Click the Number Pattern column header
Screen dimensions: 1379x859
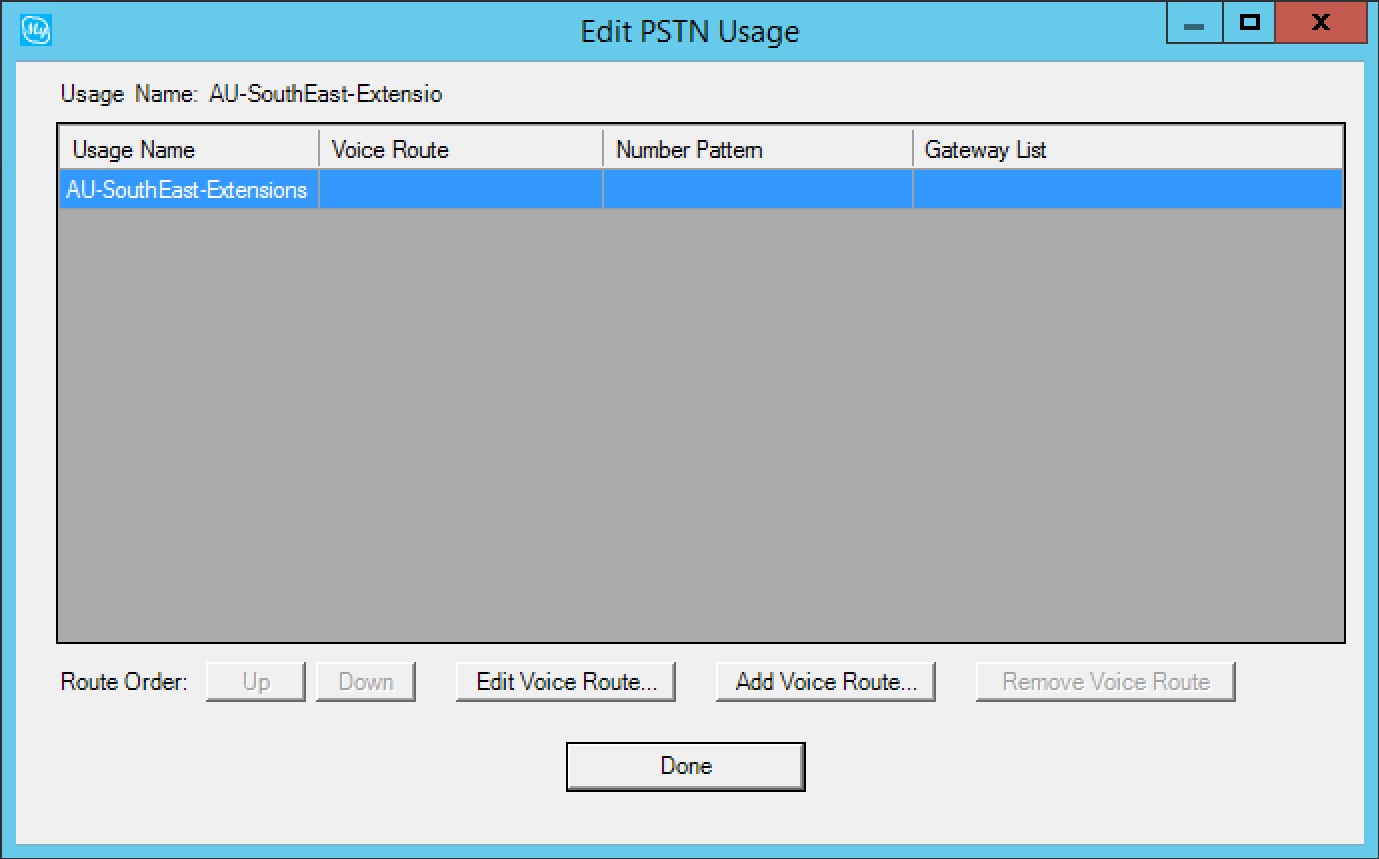tap(758, 150)
